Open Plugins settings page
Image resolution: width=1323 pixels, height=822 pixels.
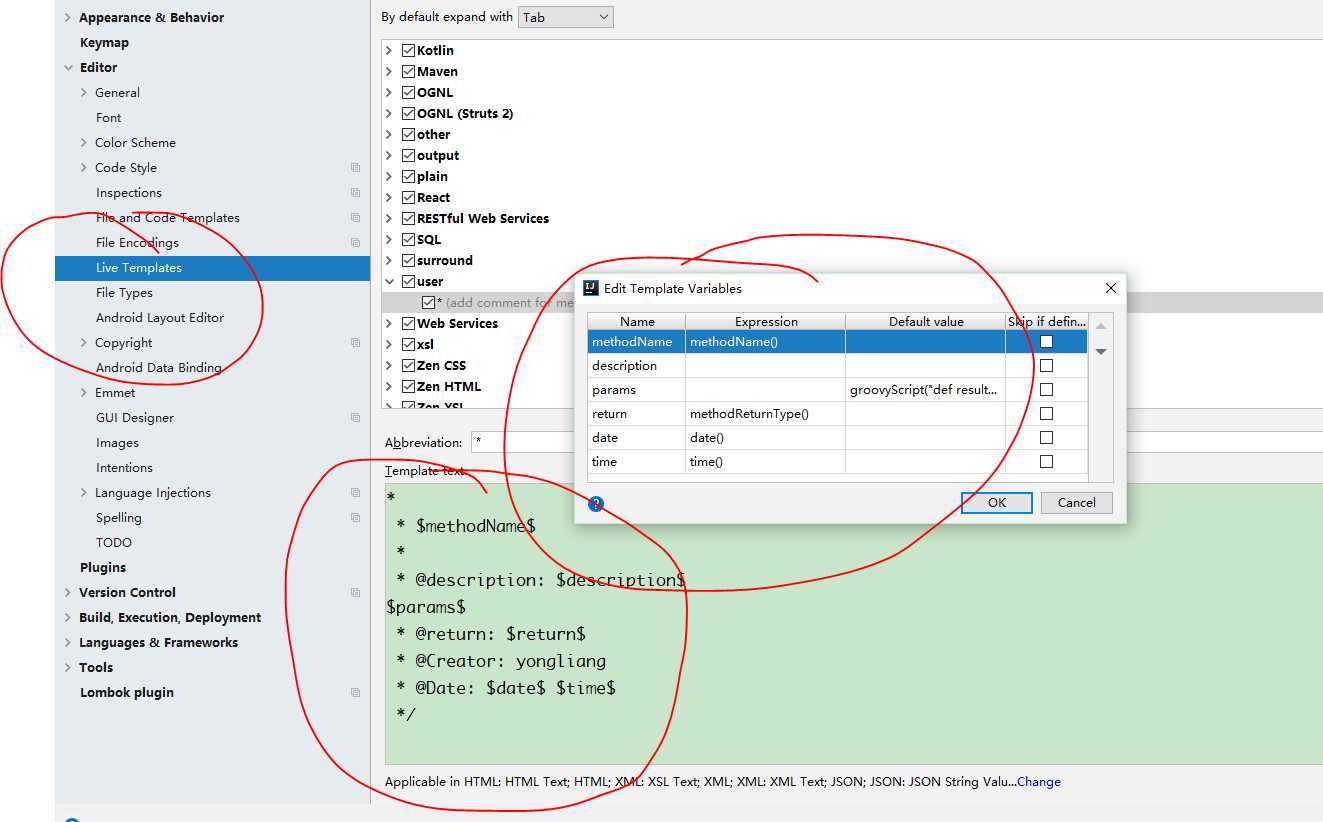[103, 567]
